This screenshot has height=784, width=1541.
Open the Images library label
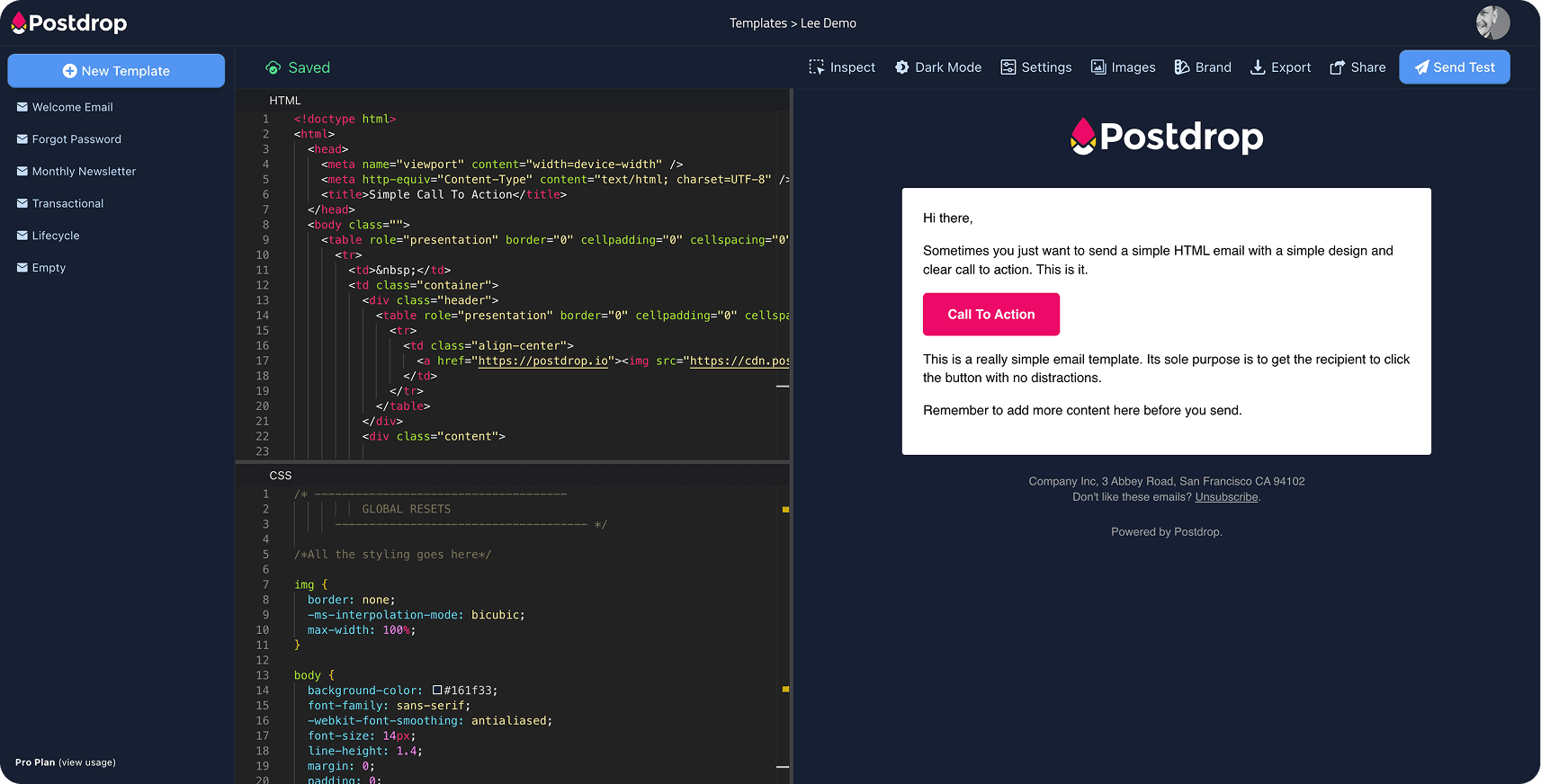1133,67
